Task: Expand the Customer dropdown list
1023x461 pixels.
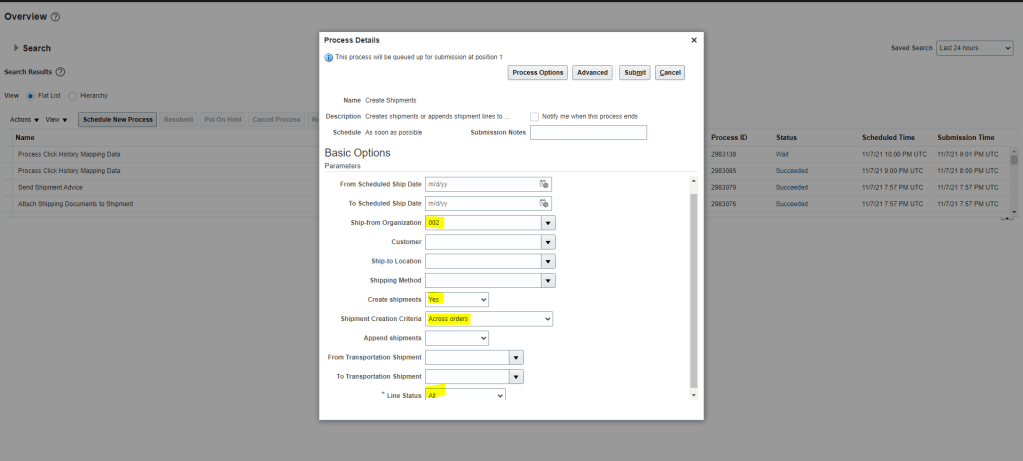Action: (x=548, y=242)
